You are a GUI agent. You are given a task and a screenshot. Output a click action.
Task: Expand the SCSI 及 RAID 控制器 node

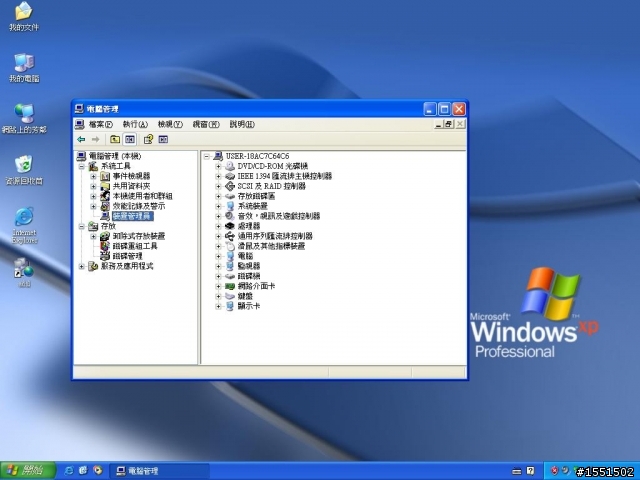pyautogui.click(x=218, y=186)
